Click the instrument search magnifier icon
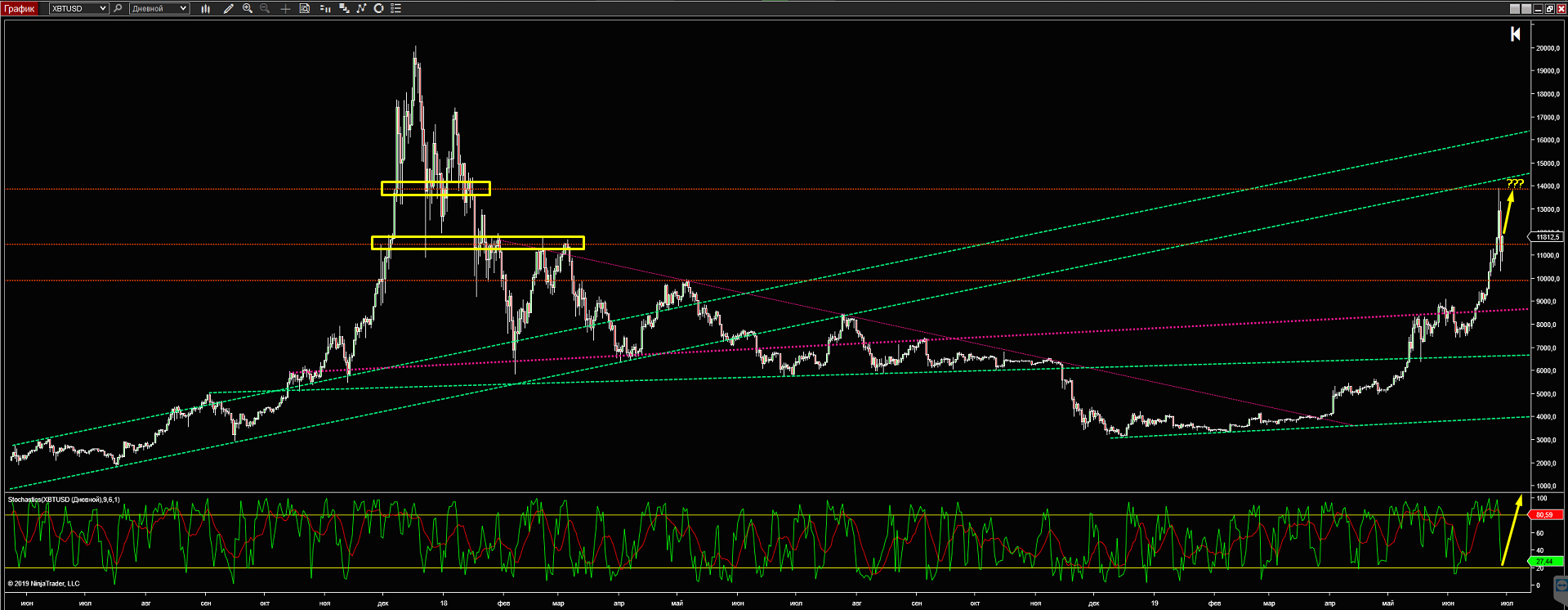Screen dimensions: 1568x610 click(x=118, y=8)
